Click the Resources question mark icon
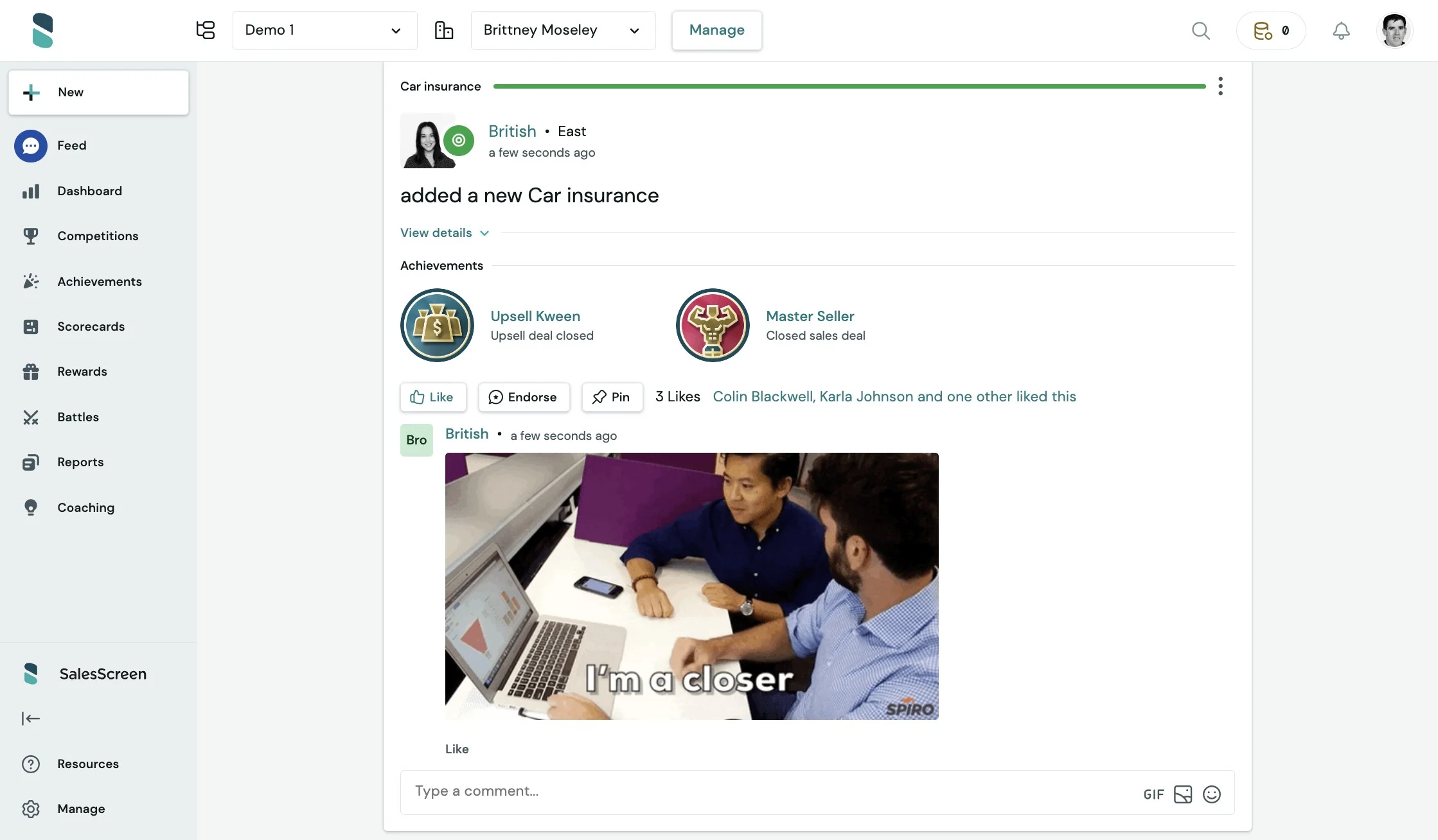 point(31,764)
